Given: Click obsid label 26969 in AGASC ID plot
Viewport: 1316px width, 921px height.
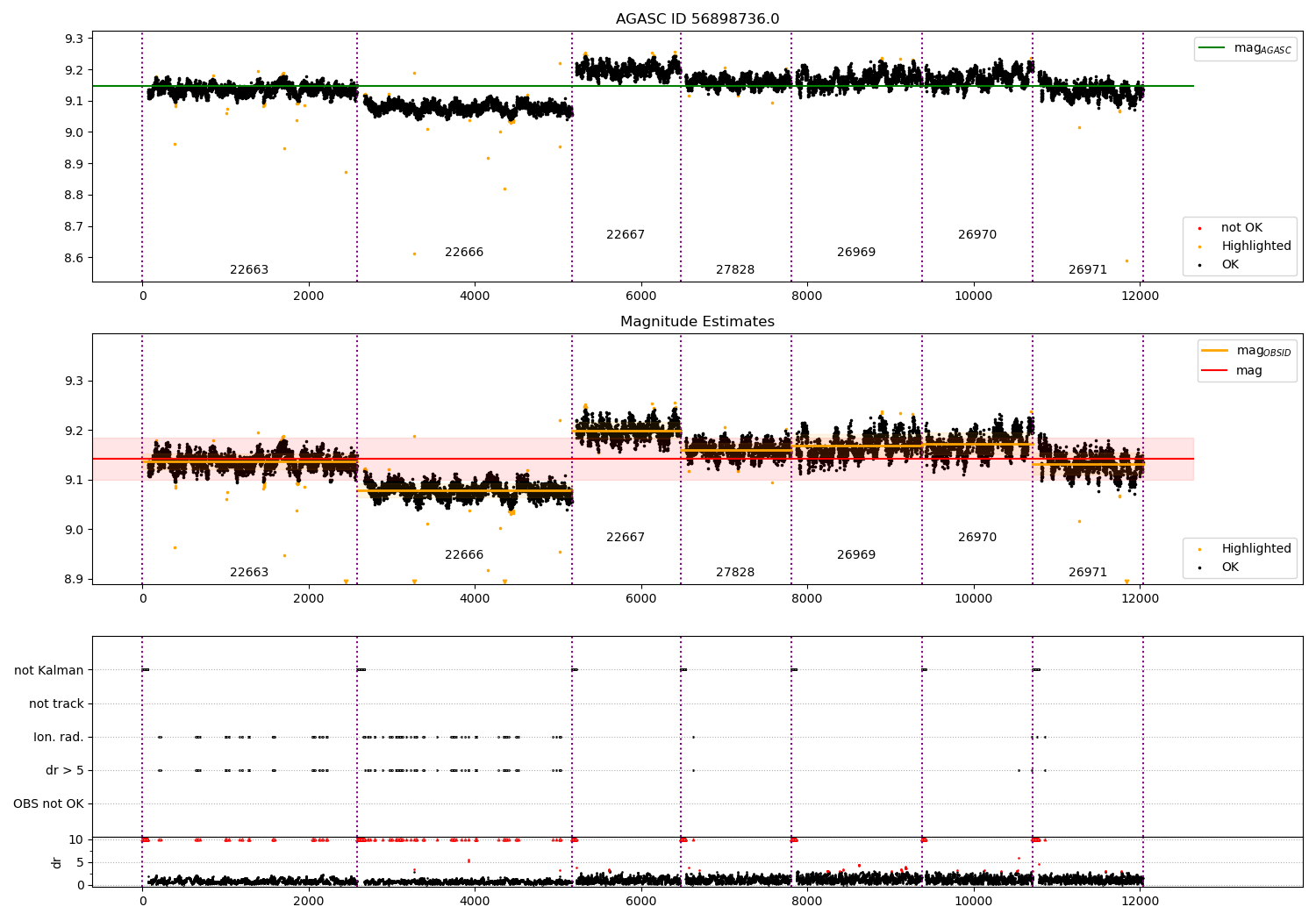Looking at the screenshot, I should coord(856,253).
